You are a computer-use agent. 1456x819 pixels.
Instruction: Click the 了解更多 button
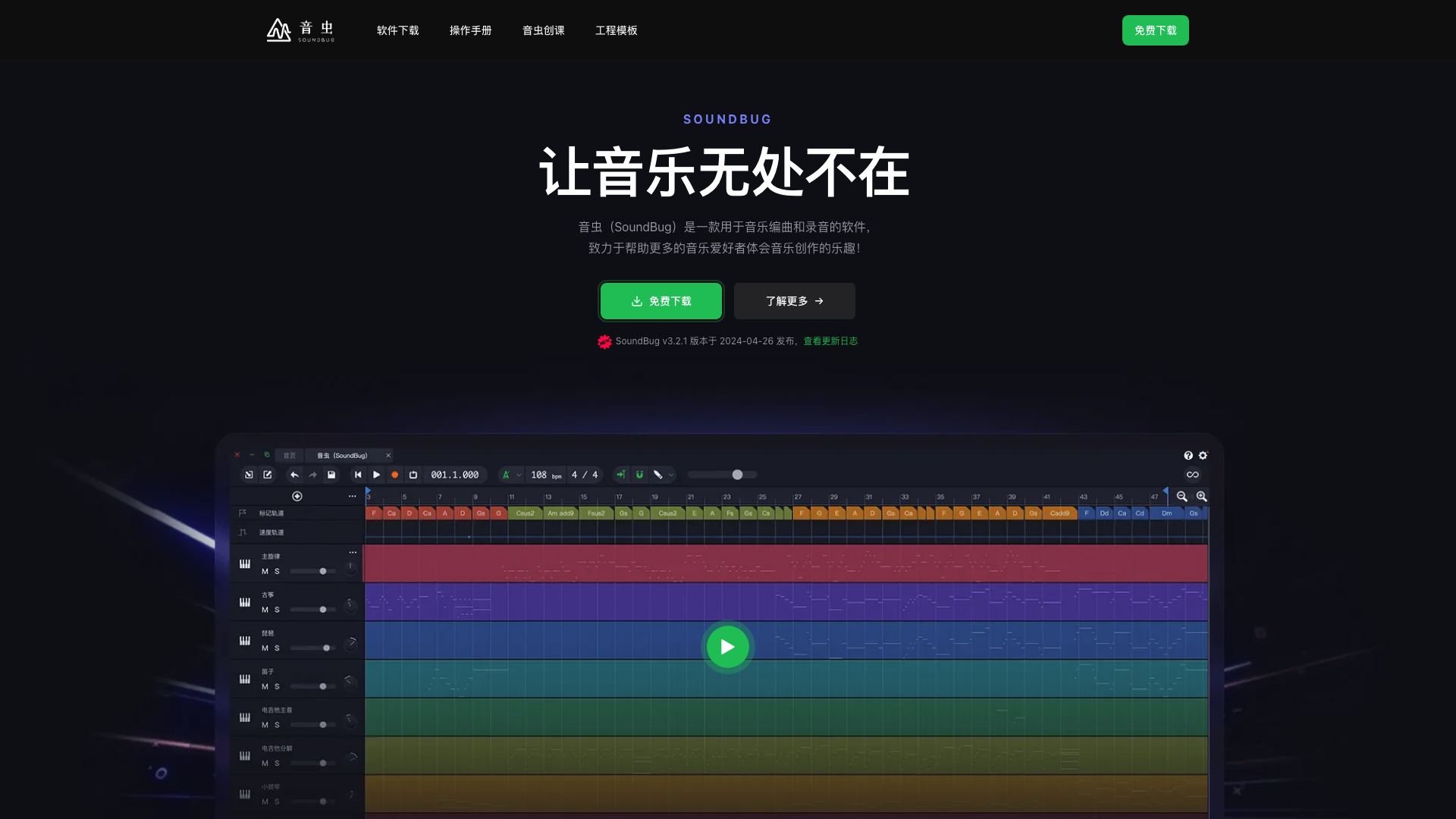pyautogui.click(x=795, y=301)
